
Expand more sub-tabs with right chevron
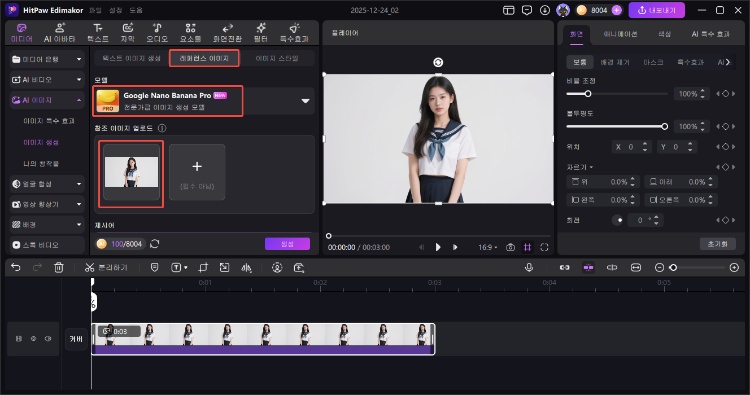coord(728,62)
